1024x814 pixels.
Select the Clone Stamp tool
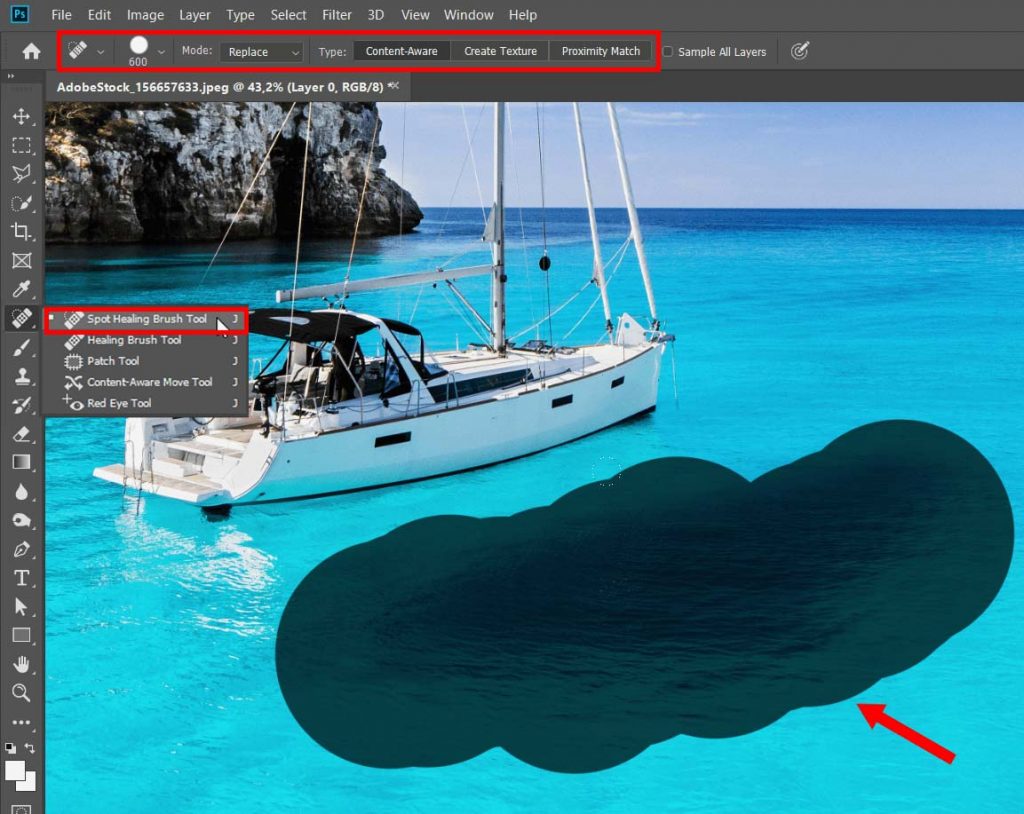pos(22,376)
